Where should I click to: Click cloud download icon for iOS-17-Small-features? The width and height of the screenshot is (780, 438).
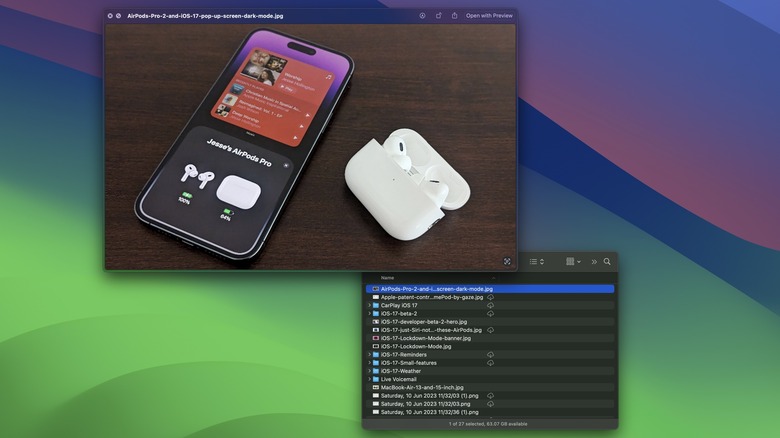(490, 362)
